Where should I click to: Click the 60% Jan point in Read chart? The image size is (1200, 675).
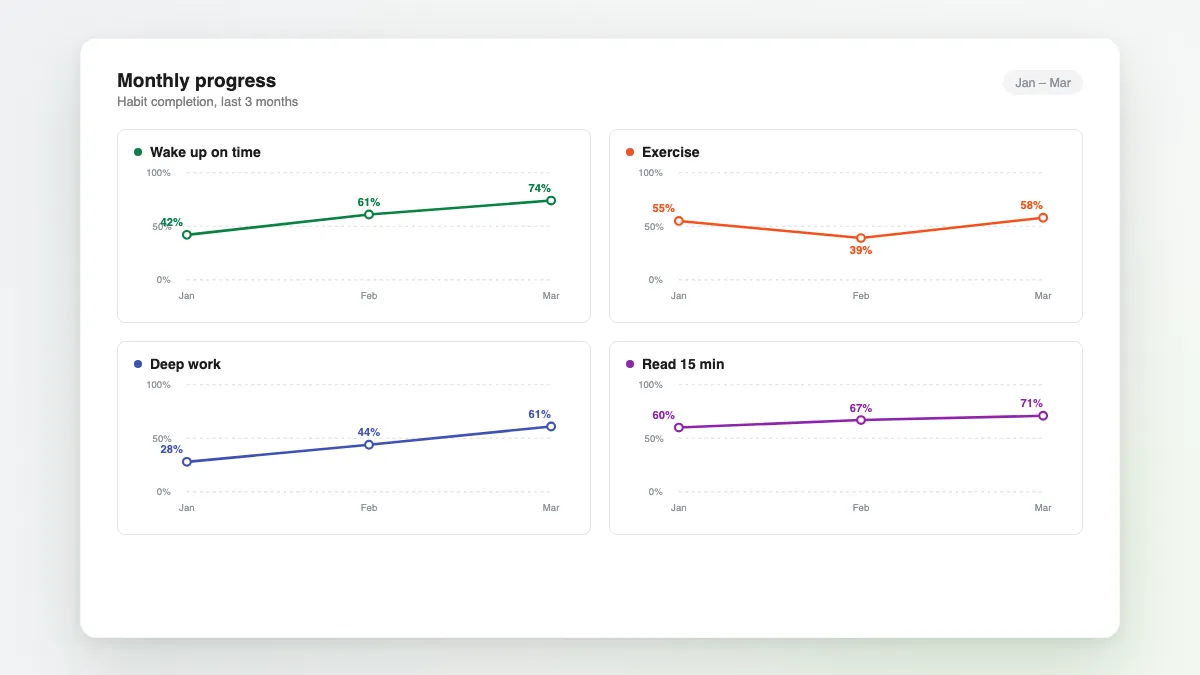pyautogui.click(x=679, y=427)
